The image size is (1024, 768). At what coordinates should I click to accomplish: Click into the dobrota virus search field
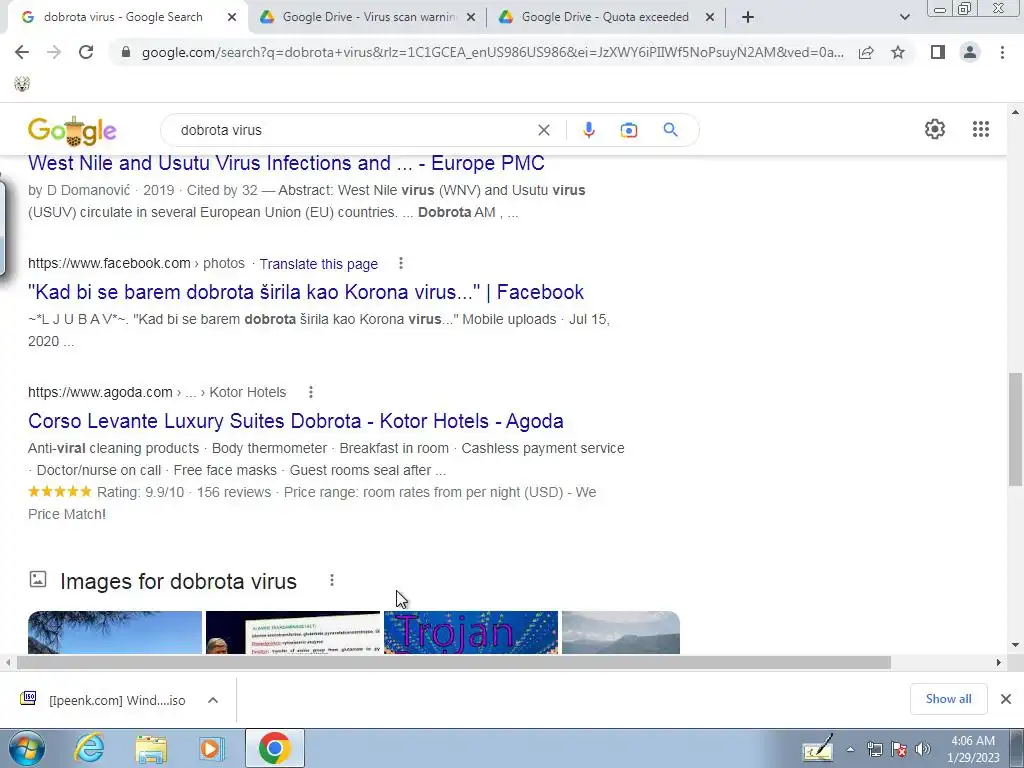[353, 130]
